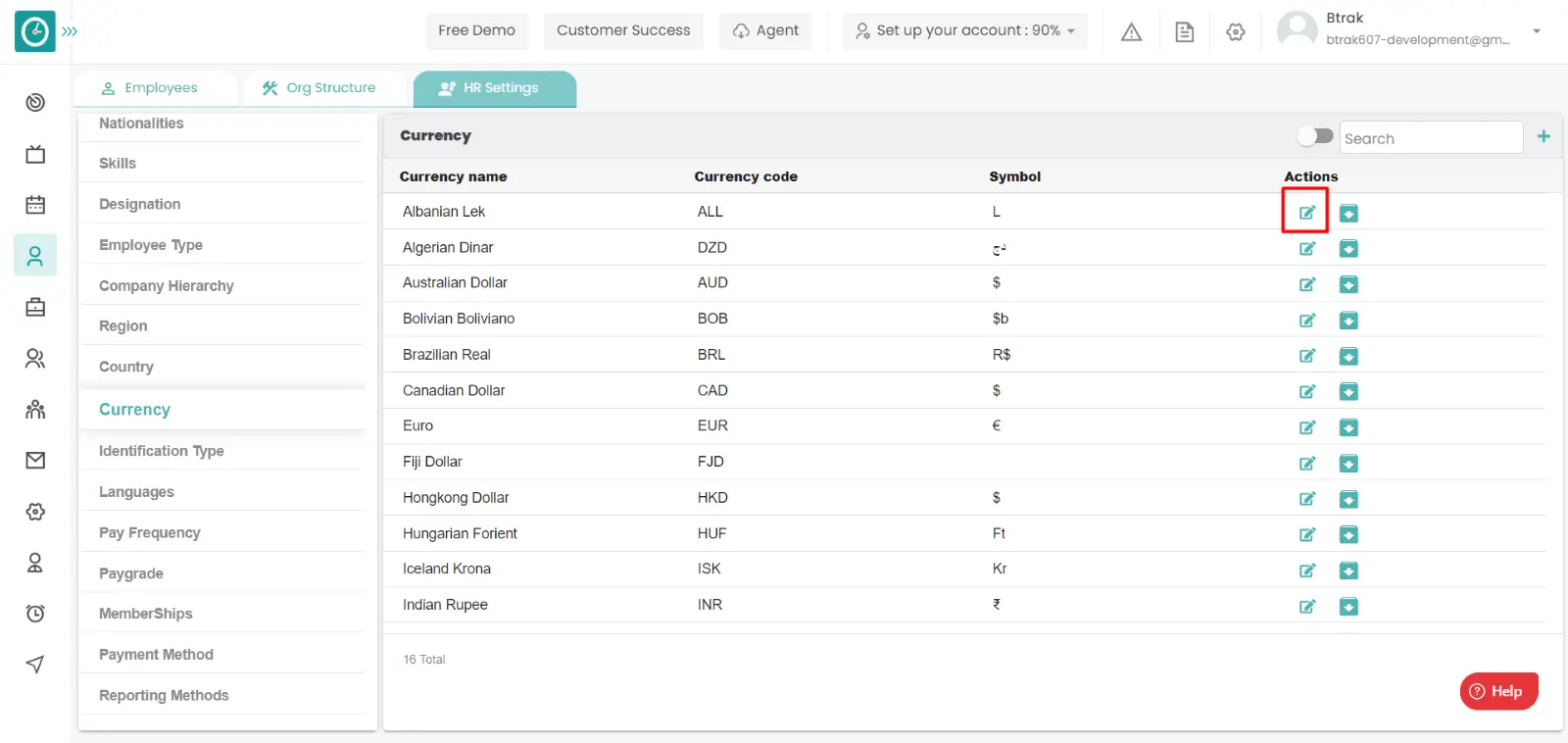
Task: Click the plus icon to add currency
Action: pos(1543,137)
